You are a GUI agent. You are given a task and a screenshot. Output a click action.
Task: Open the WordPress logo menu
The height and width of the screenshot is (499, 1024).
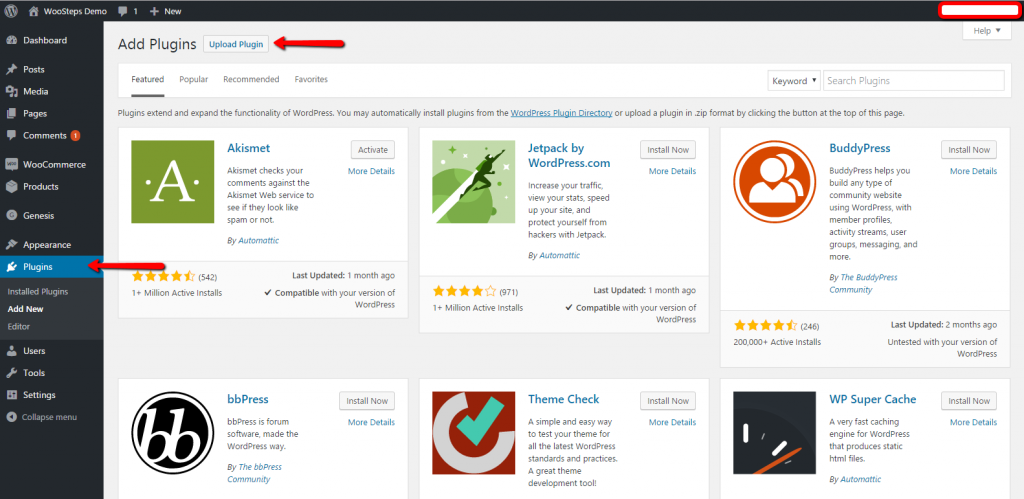click(11, 10)
